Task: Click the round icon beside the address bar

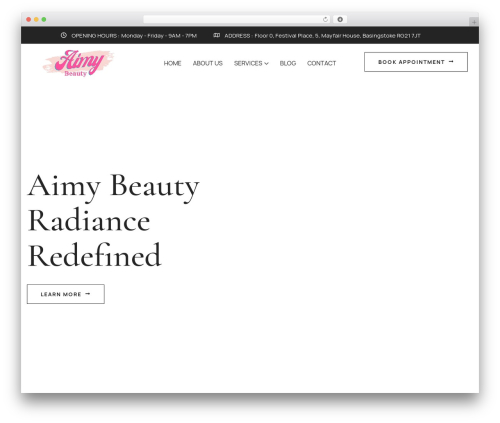Action: [x=340, y=19]
